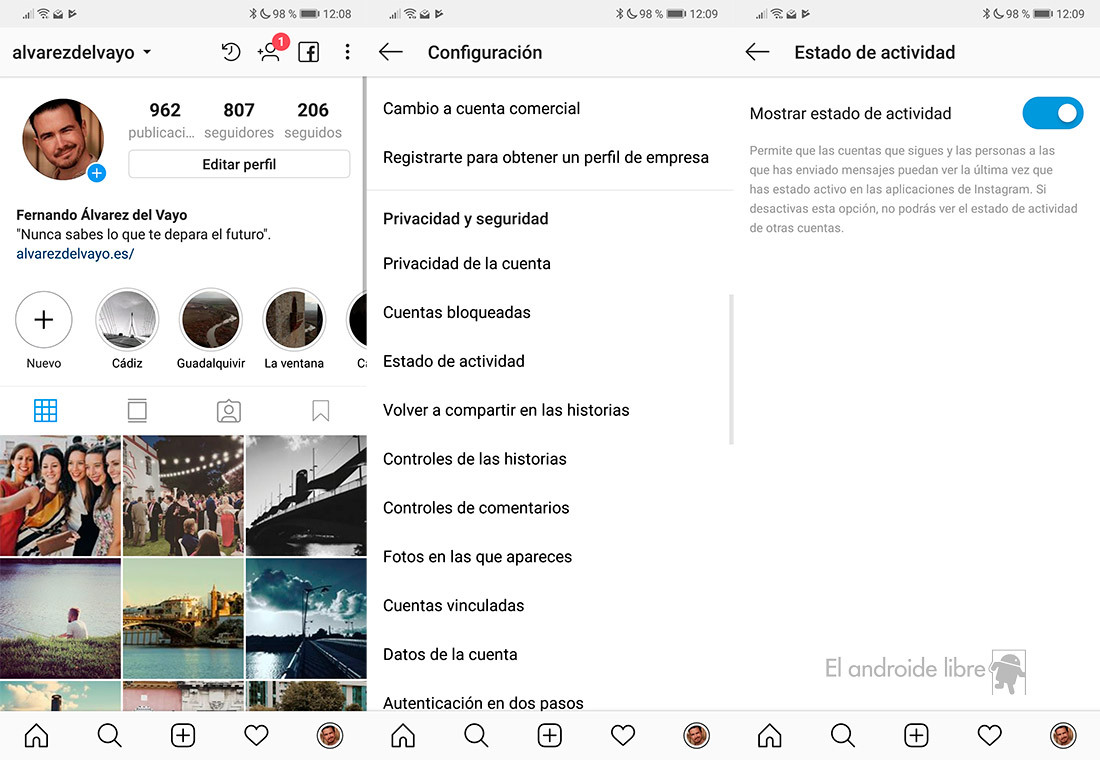Image resolution: width=1100 pixels, height=760 pixels.
Task: Click the Configuración list scrollbar
Action: tap(731, 369)
